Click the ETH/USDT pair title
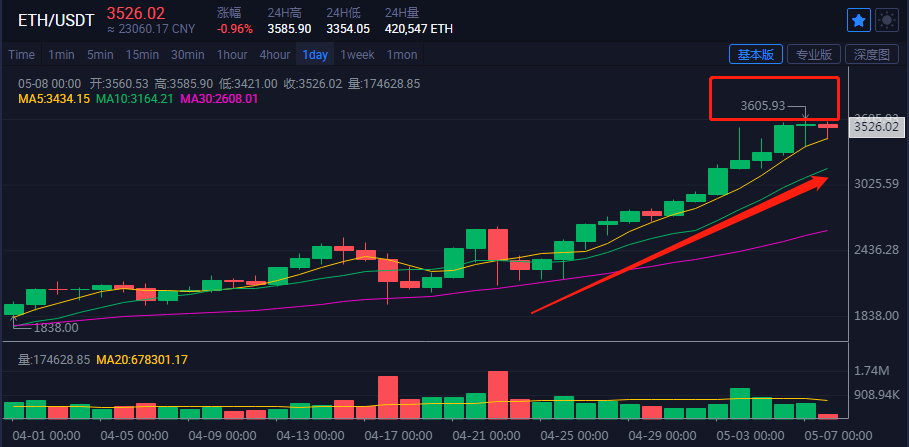The image size is (909, 447). click(56, 20)
